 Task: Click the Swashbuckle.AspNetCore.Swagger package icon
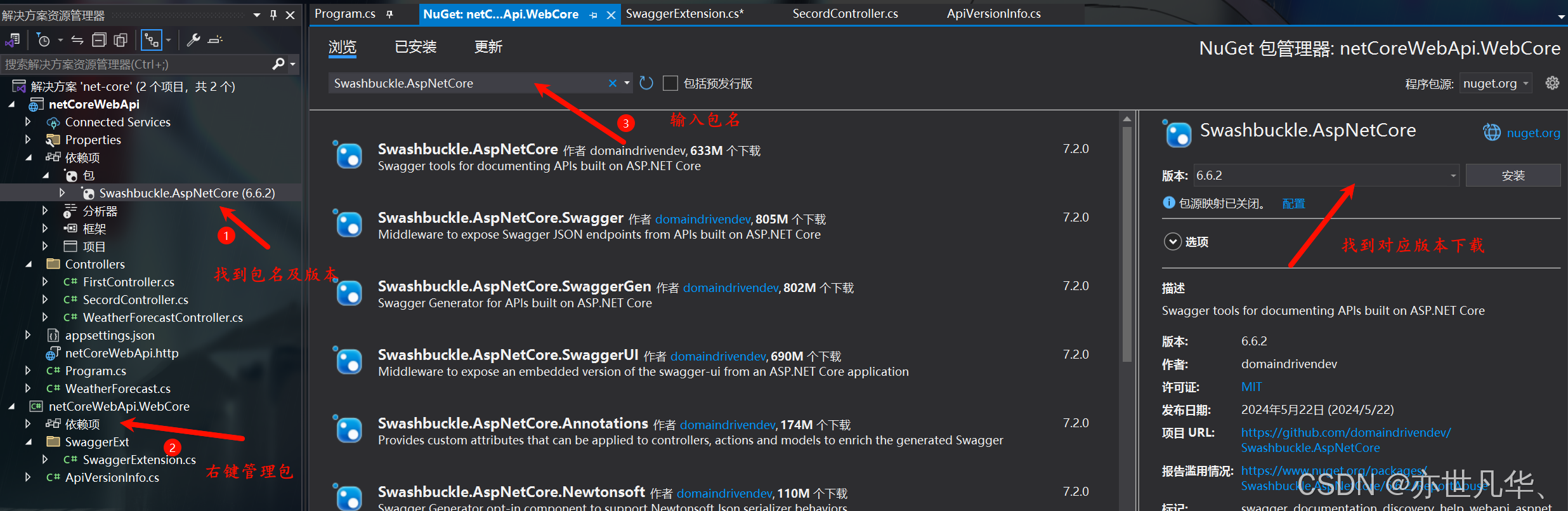pos(348,223)
